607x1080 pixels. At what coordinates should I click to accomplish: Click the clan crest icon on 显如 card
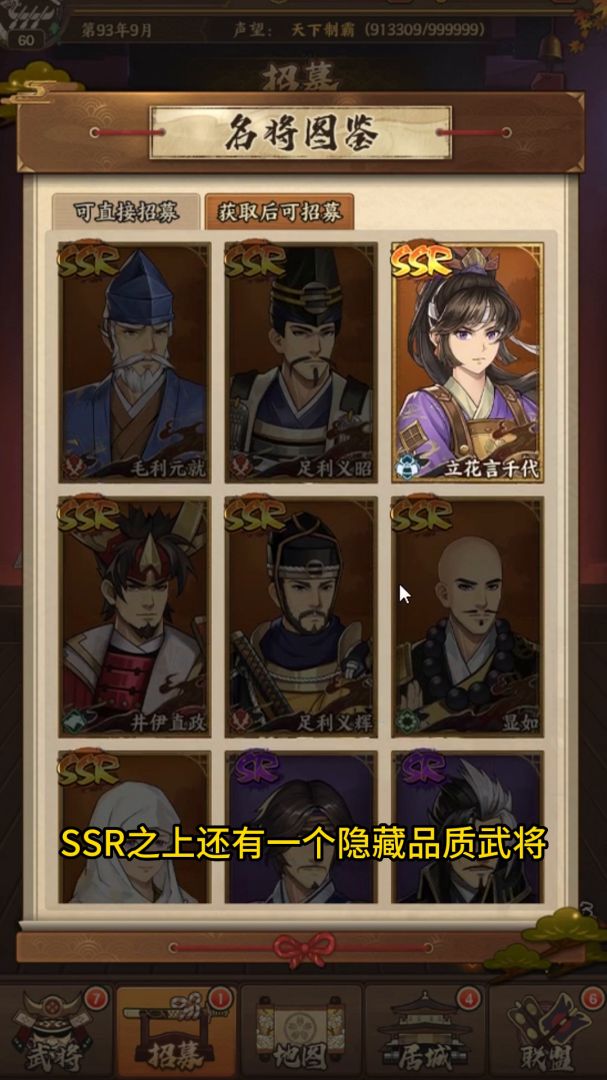pos(406,721)
